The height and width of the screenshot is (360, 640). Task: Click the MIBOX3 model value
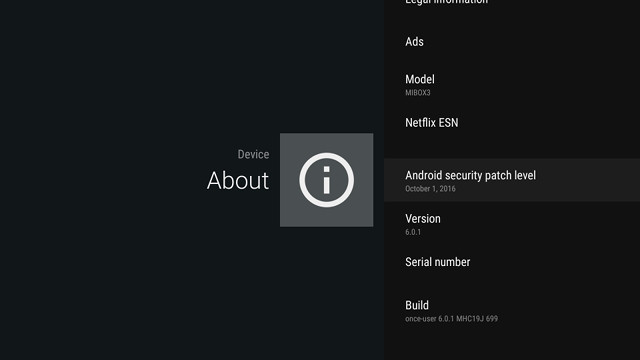click(x=418, y=93)
